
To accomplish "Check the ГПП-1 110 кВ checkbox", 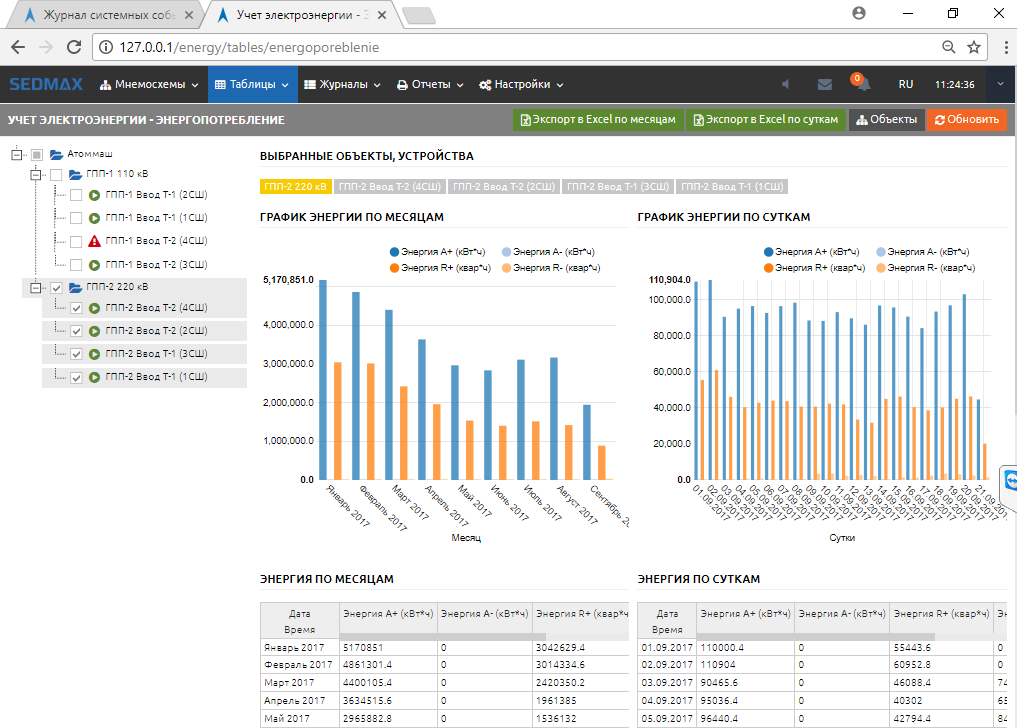I will tap(56, 175).
